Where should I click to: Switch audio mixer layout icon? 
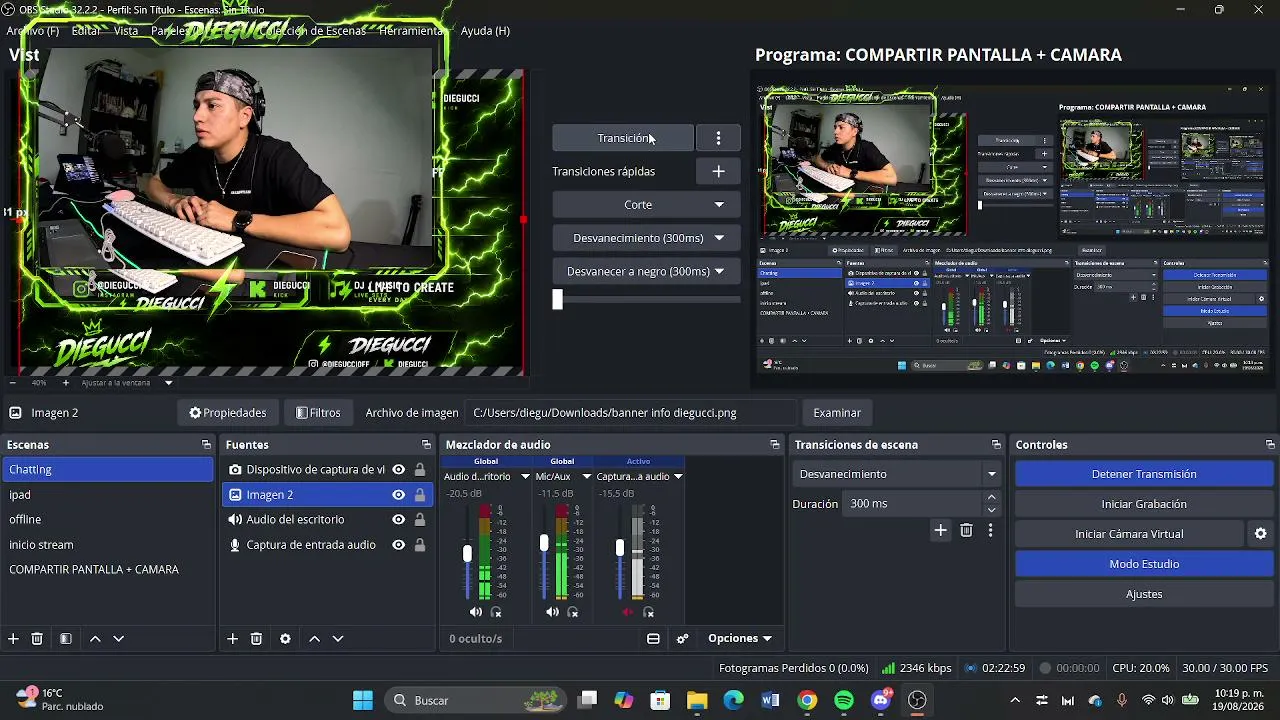pos(653,639)
